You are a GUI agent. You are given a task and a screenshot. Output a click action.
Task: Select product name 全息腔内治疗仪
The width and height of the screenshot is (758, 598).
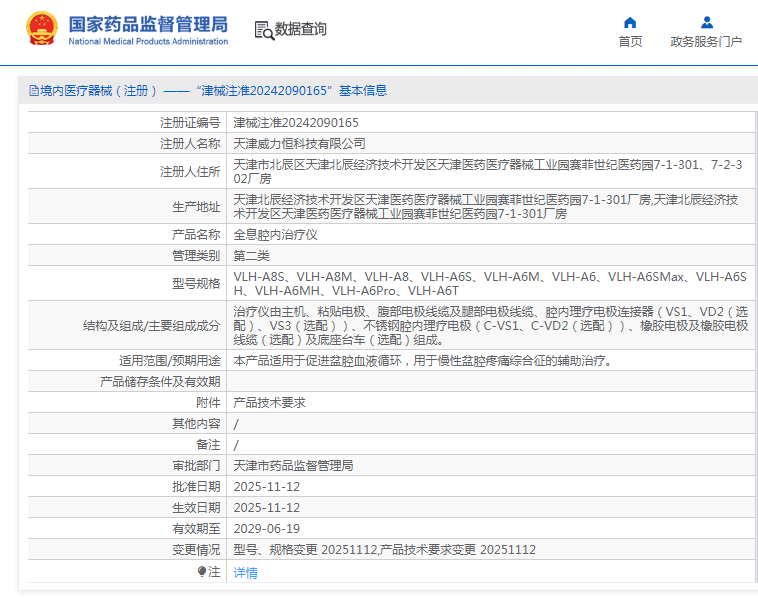pos(276,235)
